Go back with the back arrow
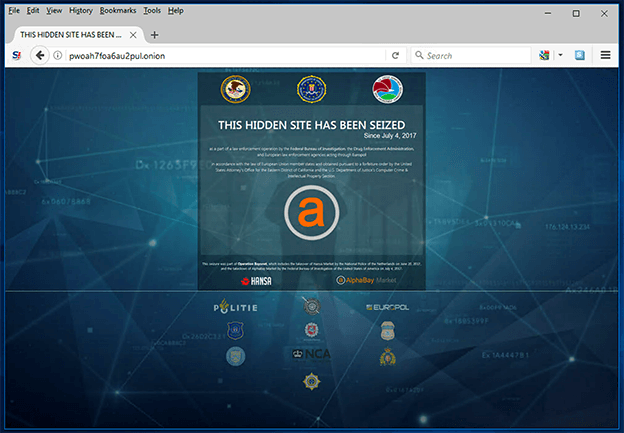 click(39, 55)
